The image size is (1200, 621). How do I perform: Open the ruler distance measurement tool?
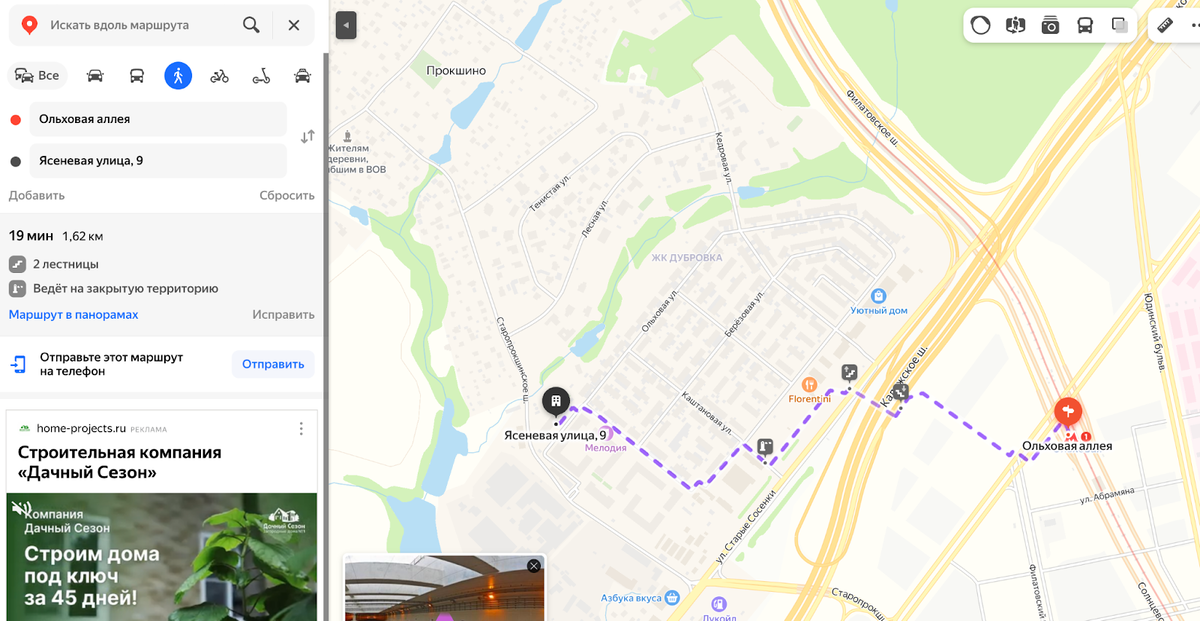[x=1165, y=26]
